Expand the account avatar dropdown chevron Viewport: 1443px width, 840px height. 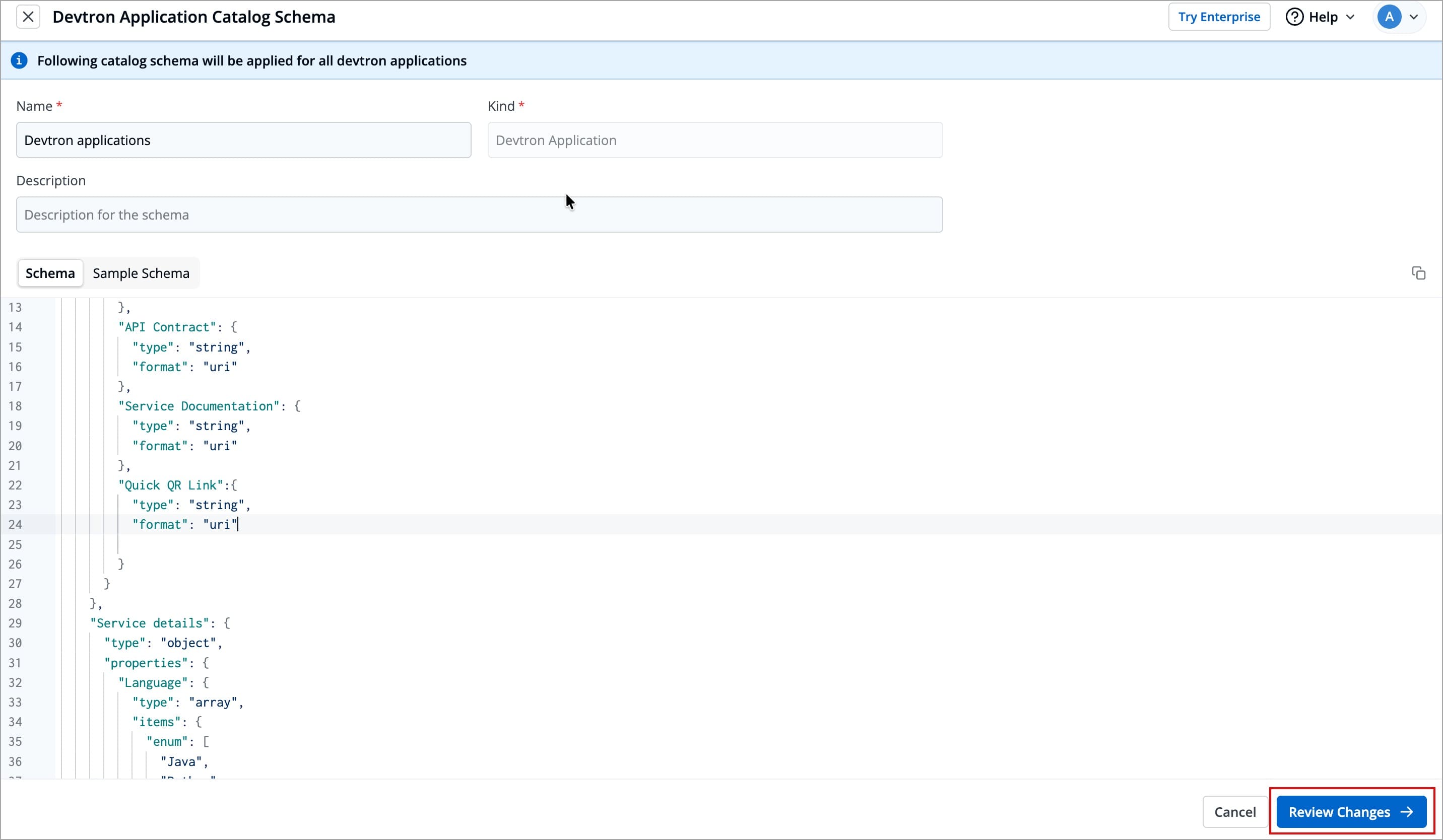1415,17
